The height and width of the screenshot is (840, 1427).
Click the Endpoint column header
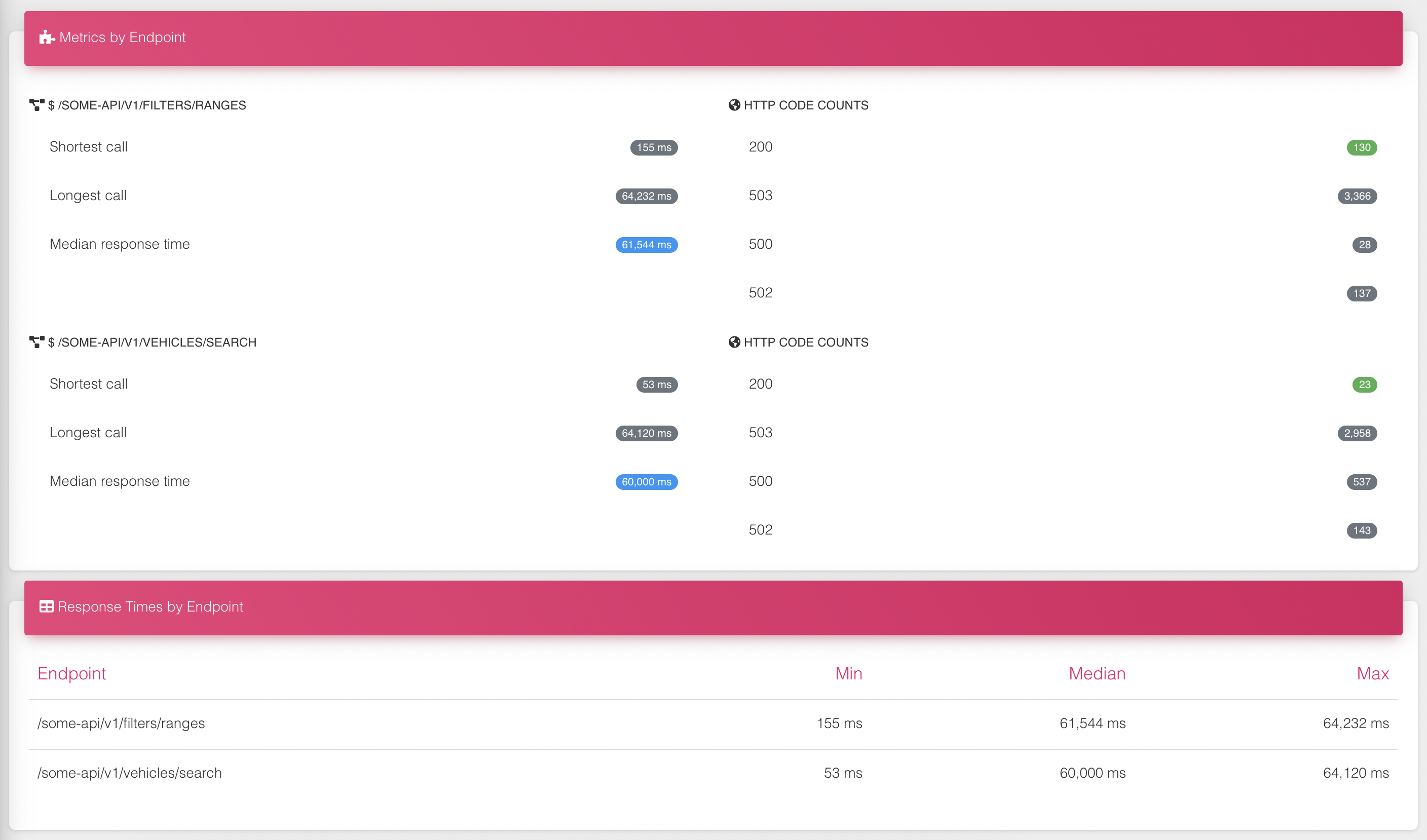(x=72, y=674)
